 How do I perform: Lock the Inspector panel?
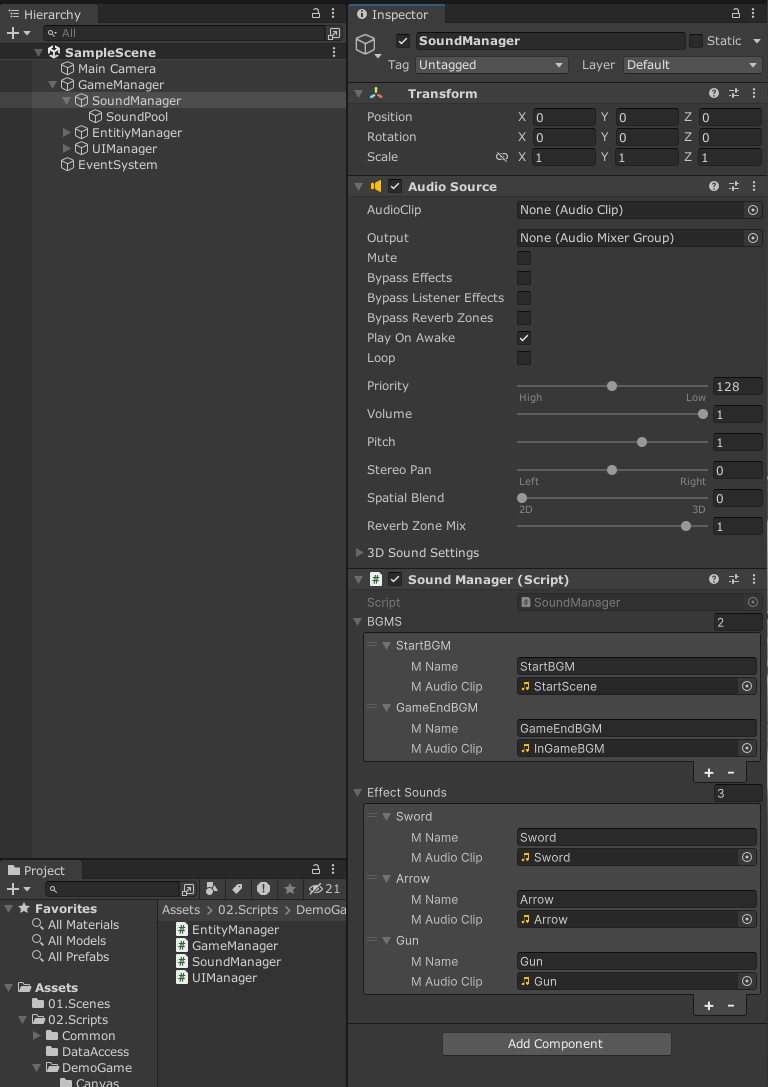point(736,13)
